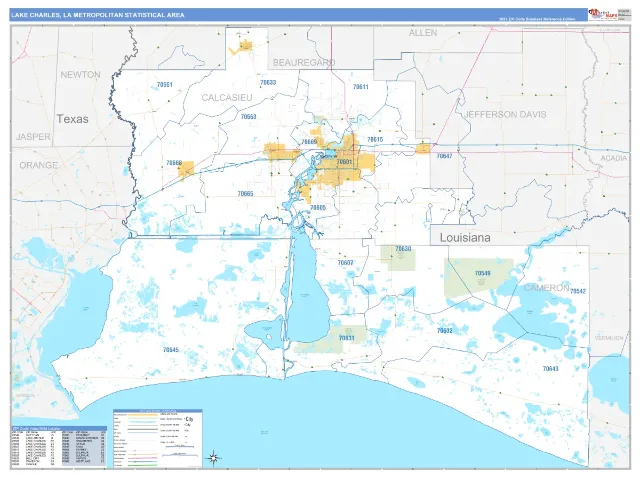The height and width of the screenshot is (480, 640).
Task: Click the ZIP Code Index table
Action: pyautogui.click(x=60, y=447)
